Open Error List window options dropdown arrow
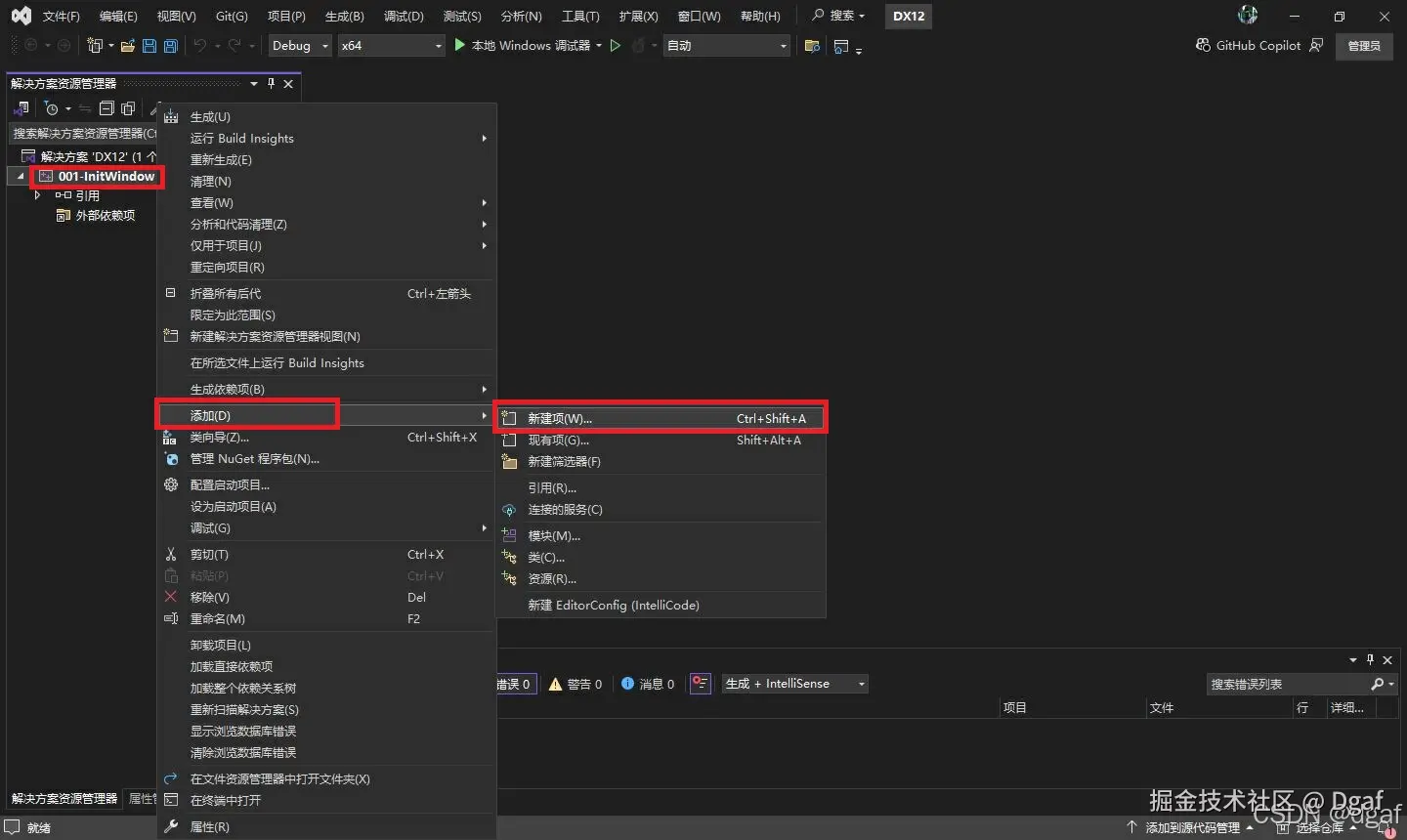 1352,660
